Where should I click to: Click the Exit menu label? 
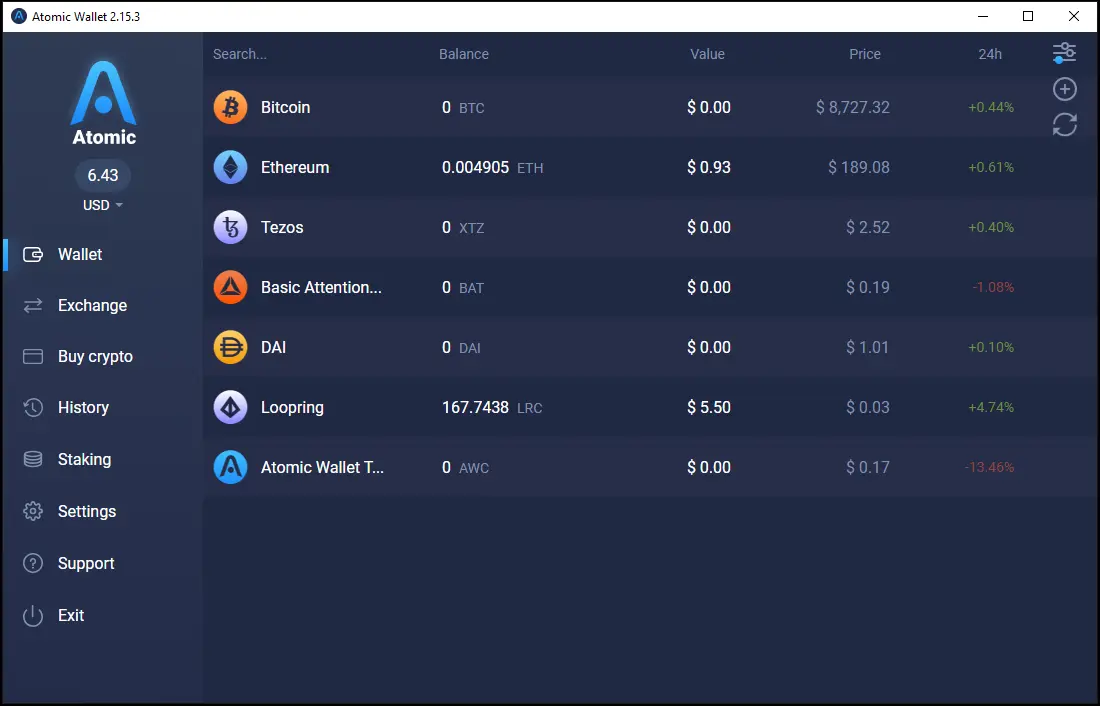[x=71, y=615]
